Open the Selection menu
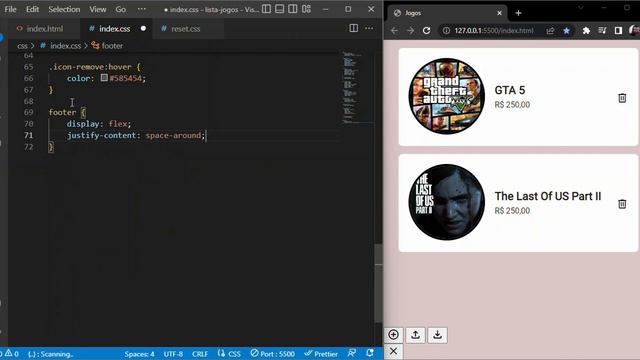Viewport: 640px width, 360px height. coord(64,9)
